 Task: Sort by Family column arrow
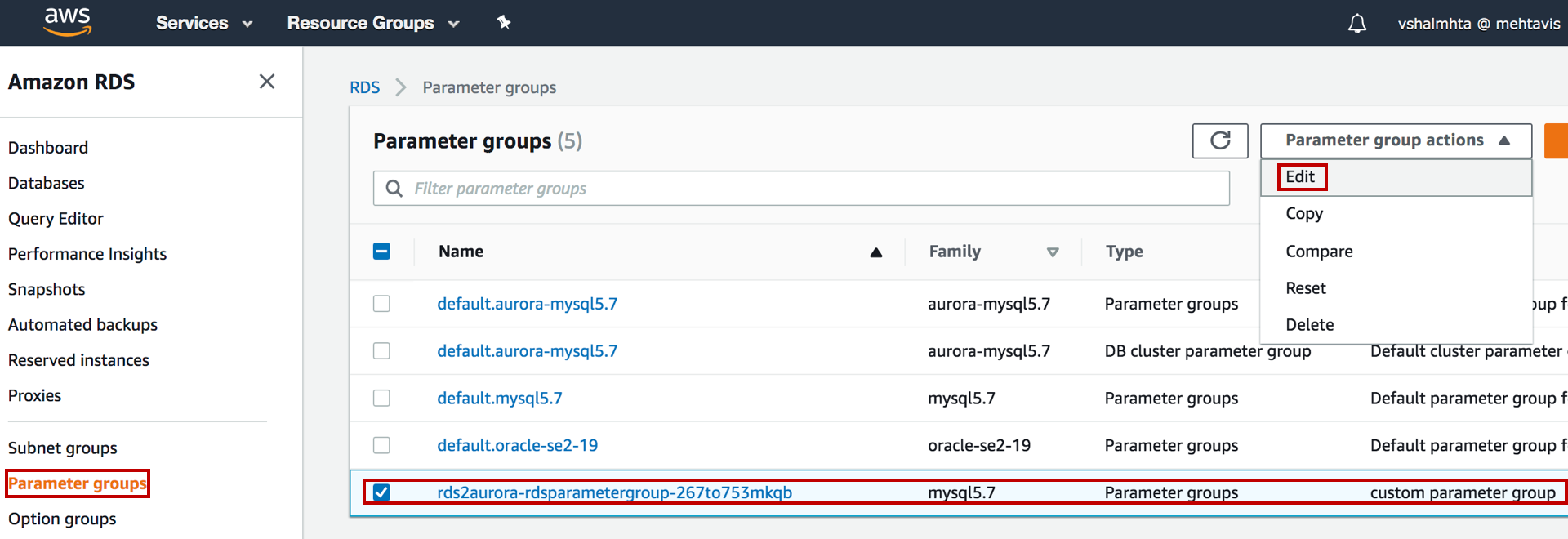click(x=1053, y=252)
